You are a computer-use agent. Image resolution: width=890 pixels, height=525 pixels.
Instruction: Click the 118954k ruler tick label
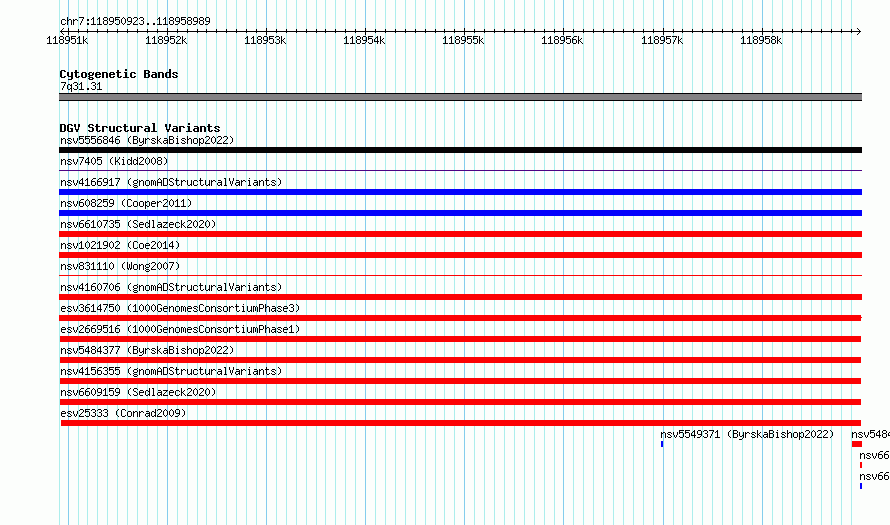click(x=364, y=40)
